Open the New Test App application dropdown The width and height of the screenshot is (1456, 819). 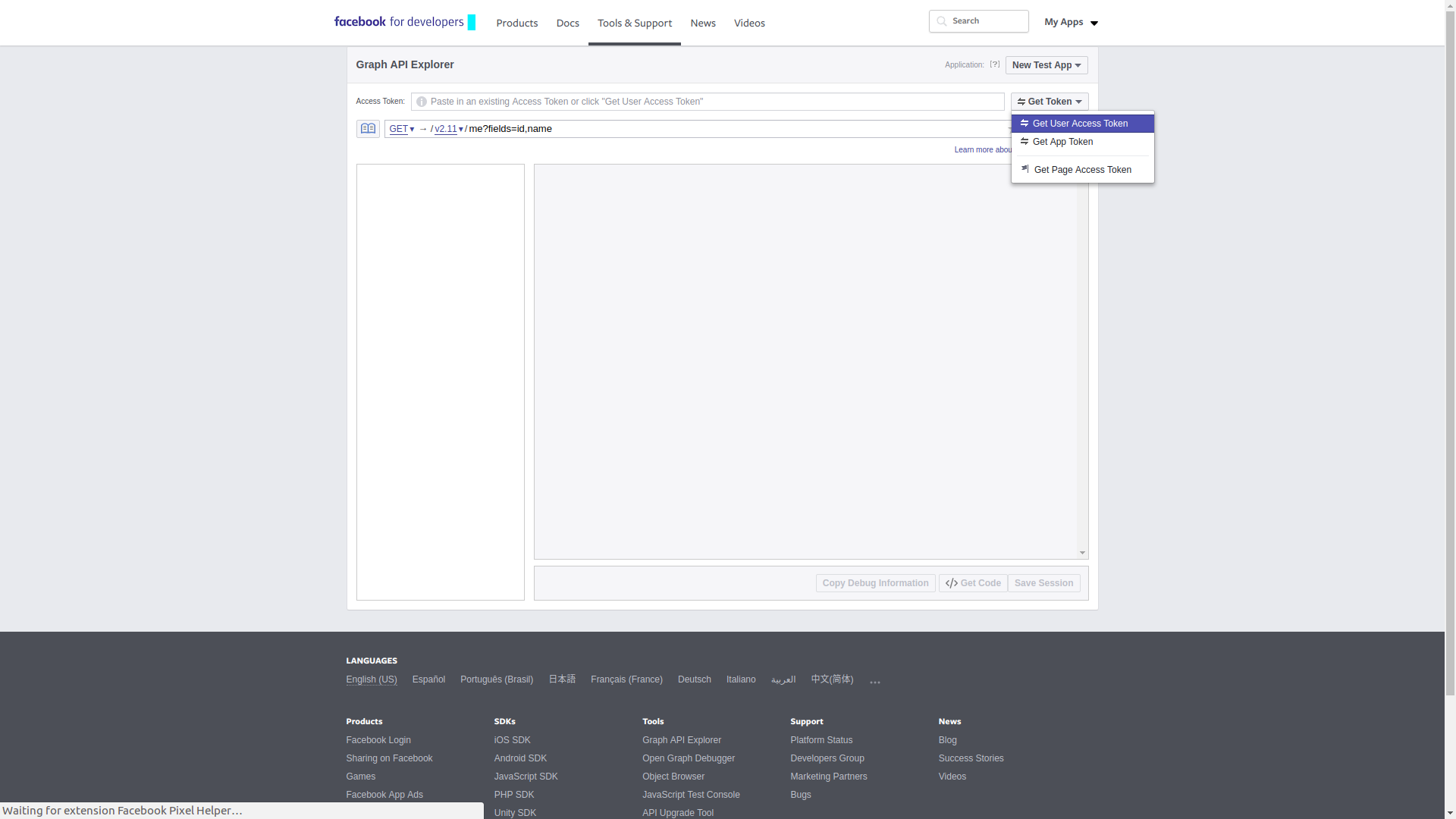1046,65
